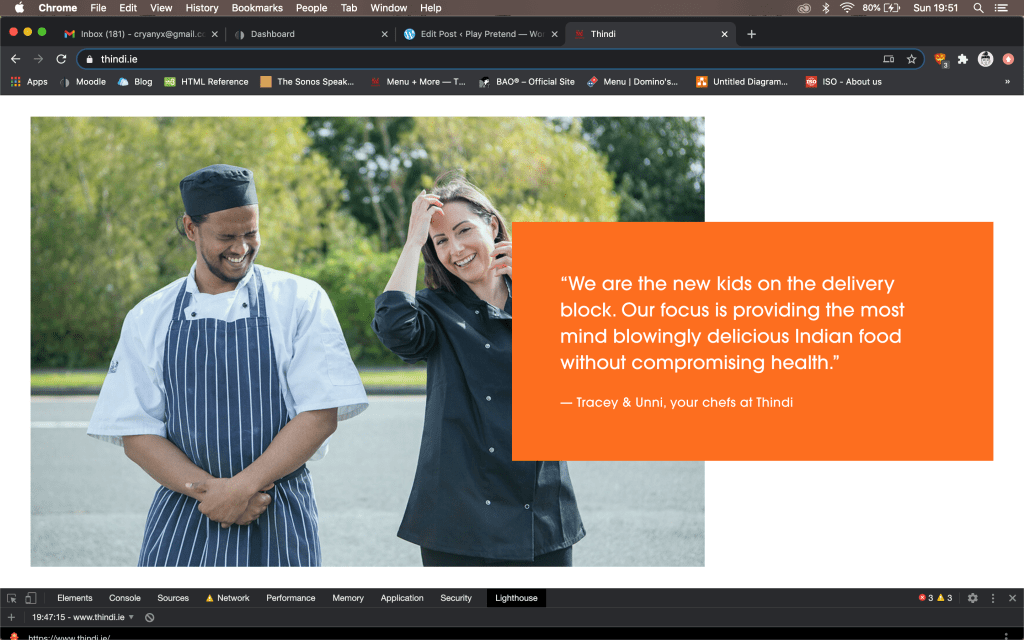Reload the thindi.ie page

[x=61, y=59]
